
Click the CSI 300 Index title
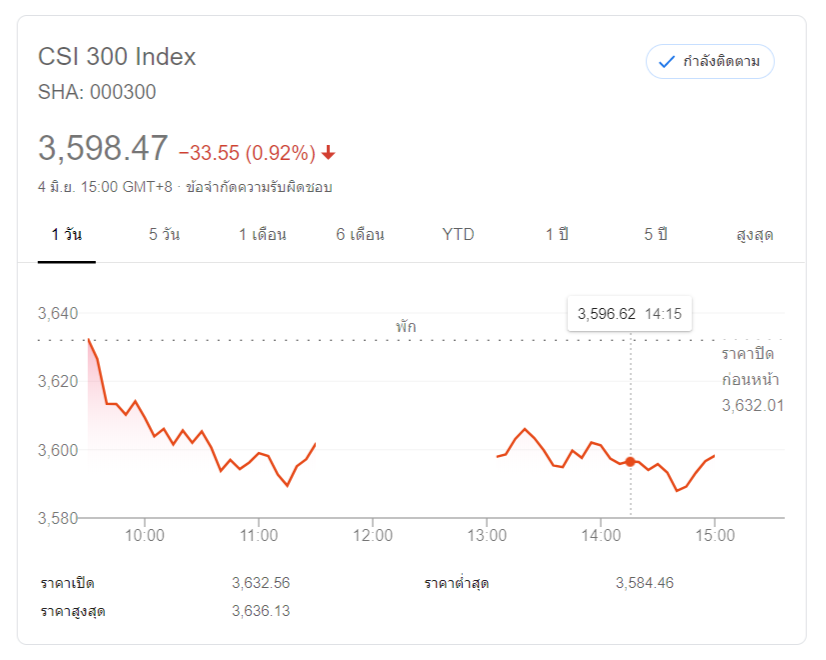pyautogui.click(x=117, y=57)
